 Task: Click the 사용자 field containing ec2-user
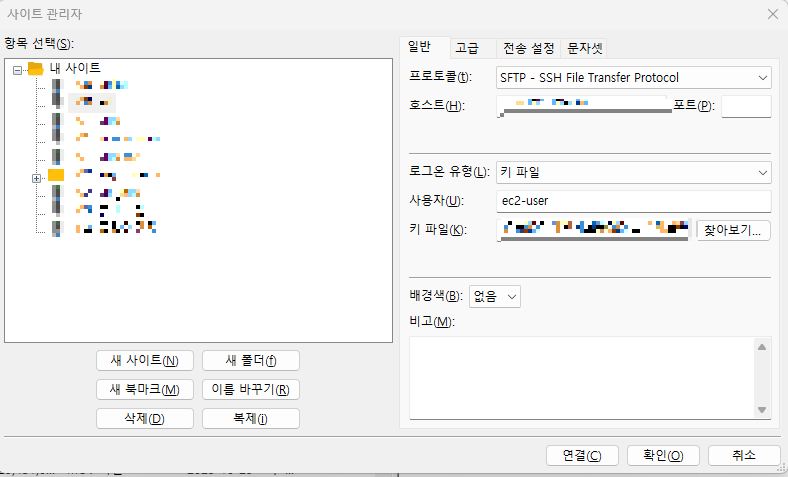(x=633, y=201)
